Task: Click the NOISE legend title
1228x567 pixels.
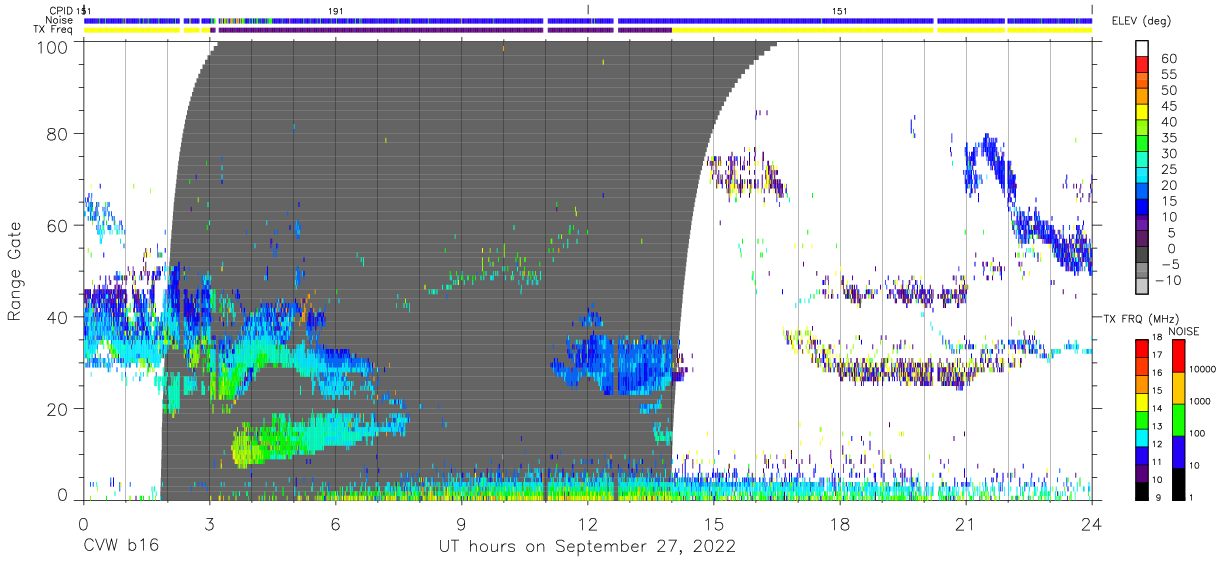Action: click(1184, 330)
